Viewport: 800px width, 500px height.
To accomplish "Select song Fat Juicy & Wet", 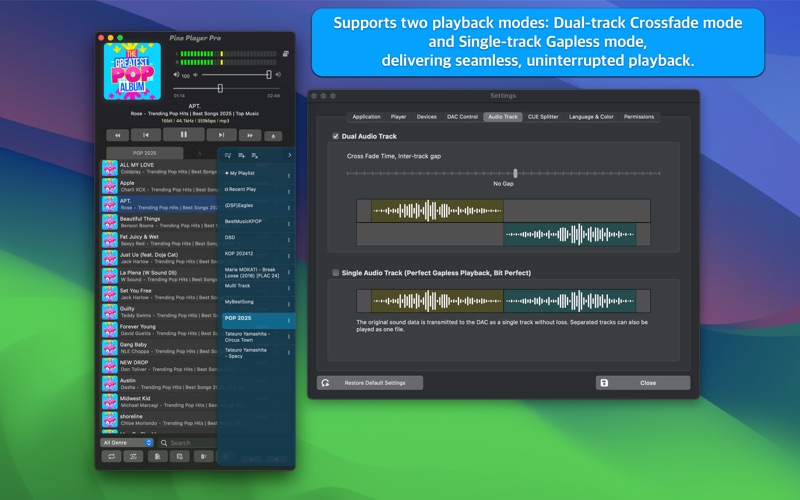I will coord(159,240).
